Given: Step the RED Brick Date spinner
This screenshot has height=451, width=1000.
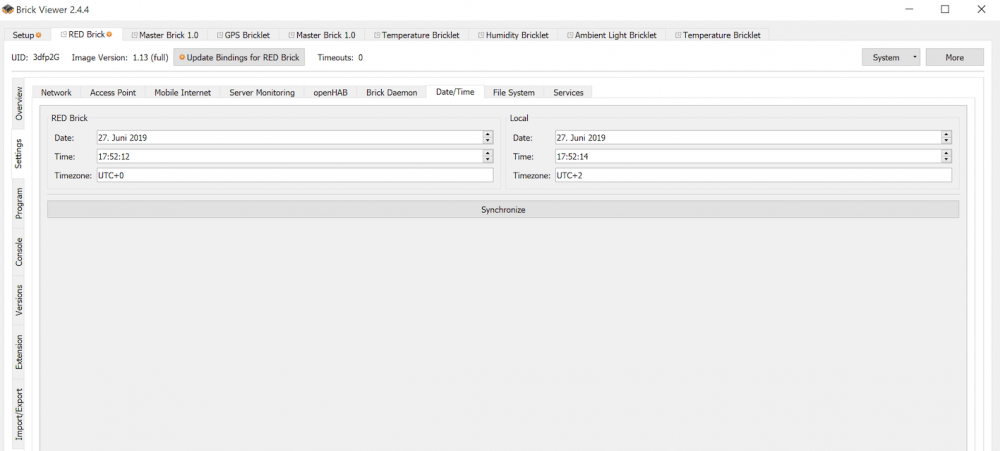Looking at the screenshot, I should pyautogui.click(x=488, y=138).
